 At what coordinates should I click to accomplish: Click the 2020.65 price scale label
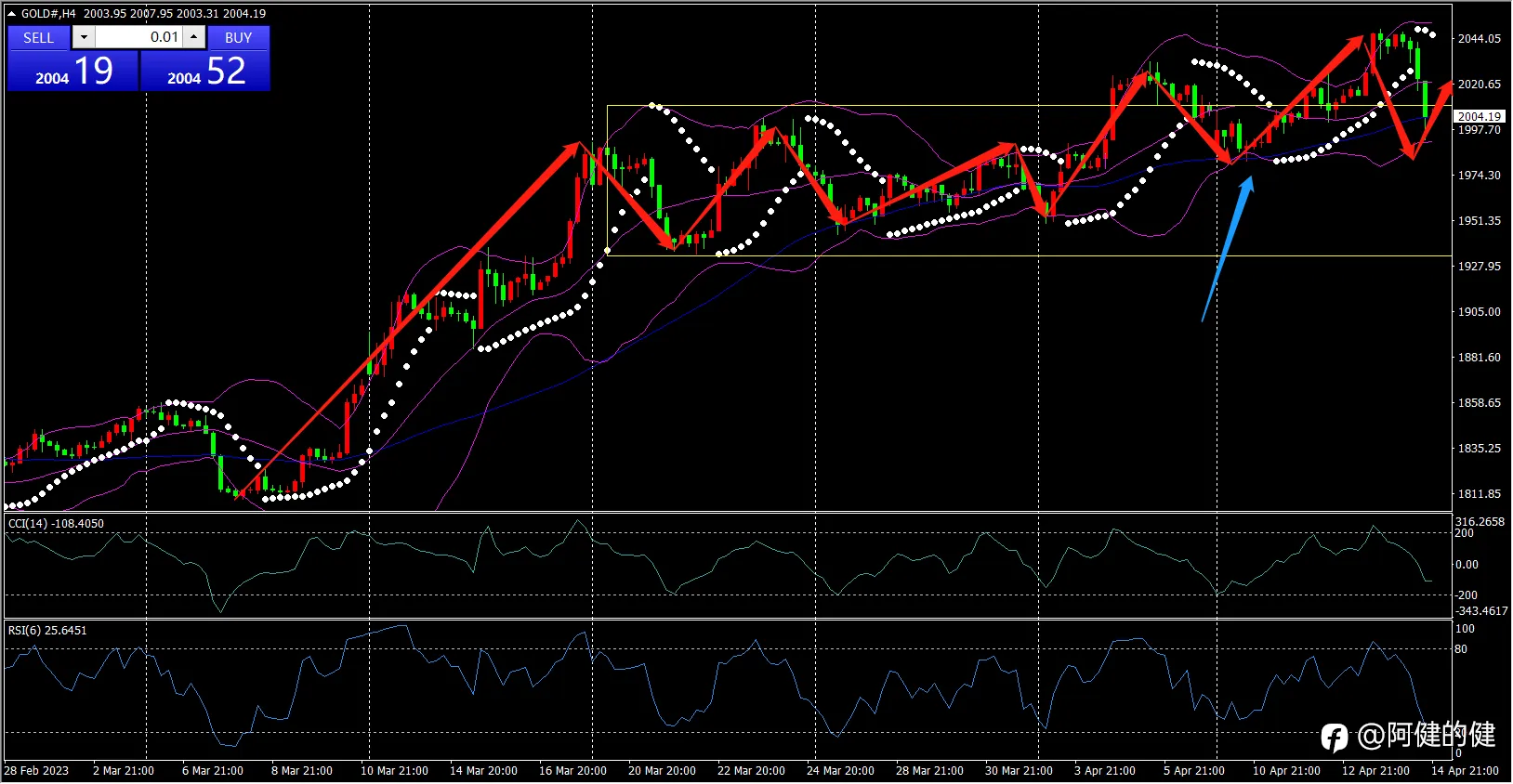pyautogui.click(x=1480, y=85)
